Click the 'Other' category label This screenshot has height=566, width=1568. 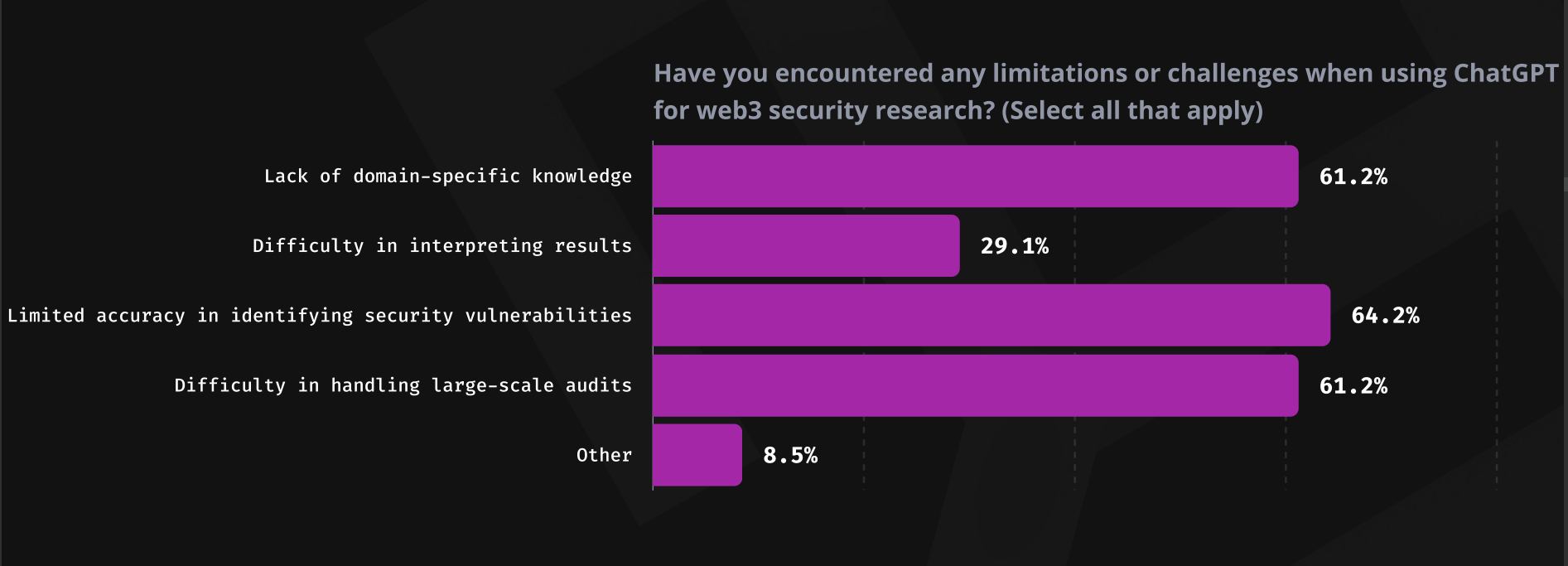604,455
